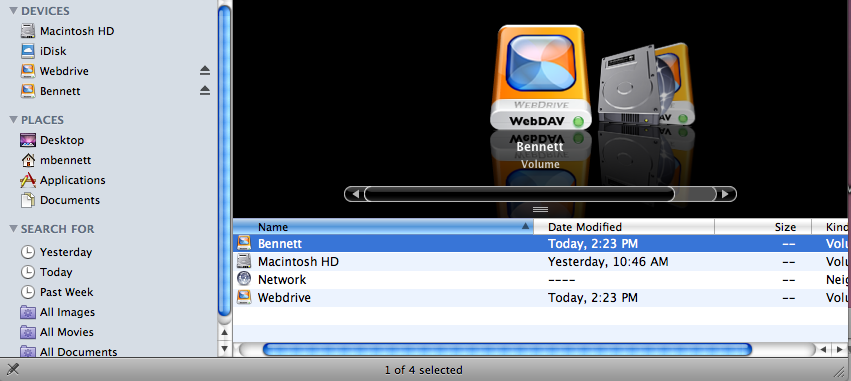The width and height of the screenshot is (851, 381).
Task: Select the Webdrive name in the file list
Action: pyautogui.click(x=284, y=297)
